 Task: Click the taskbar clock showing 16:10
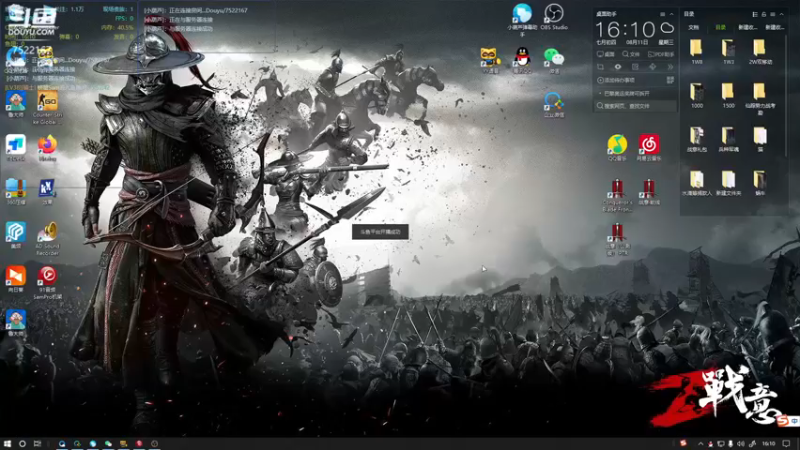tap(769, 444)
